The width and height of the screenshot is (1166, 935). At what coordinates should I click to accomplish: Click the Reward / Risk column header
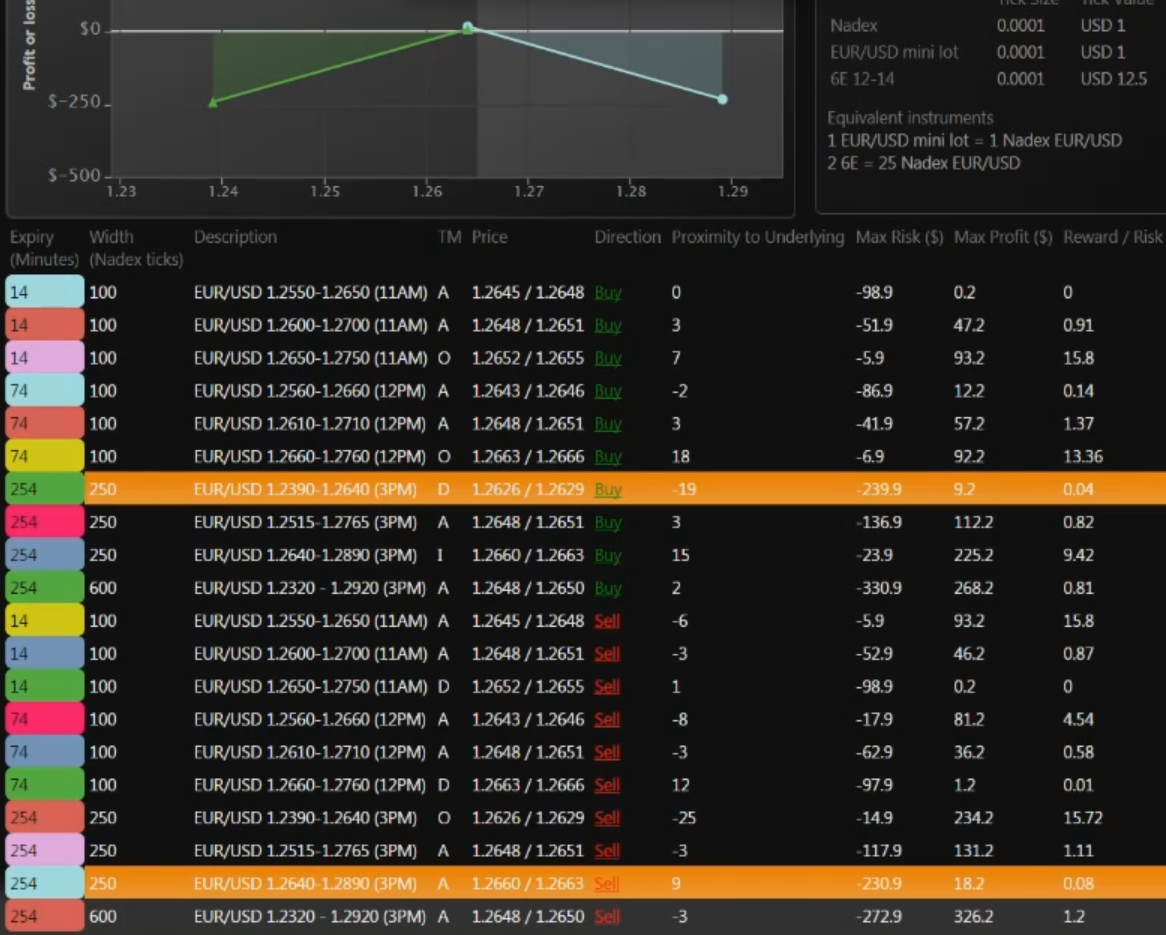click(1112, 237)
